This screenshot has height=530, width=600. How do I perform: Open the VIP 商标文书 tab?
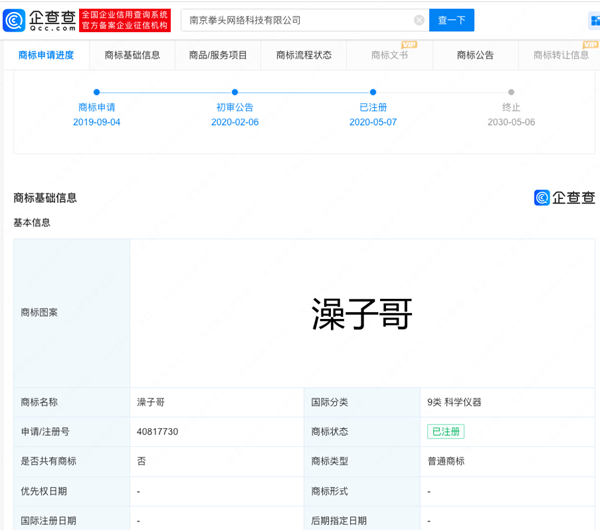coord(389,55)
